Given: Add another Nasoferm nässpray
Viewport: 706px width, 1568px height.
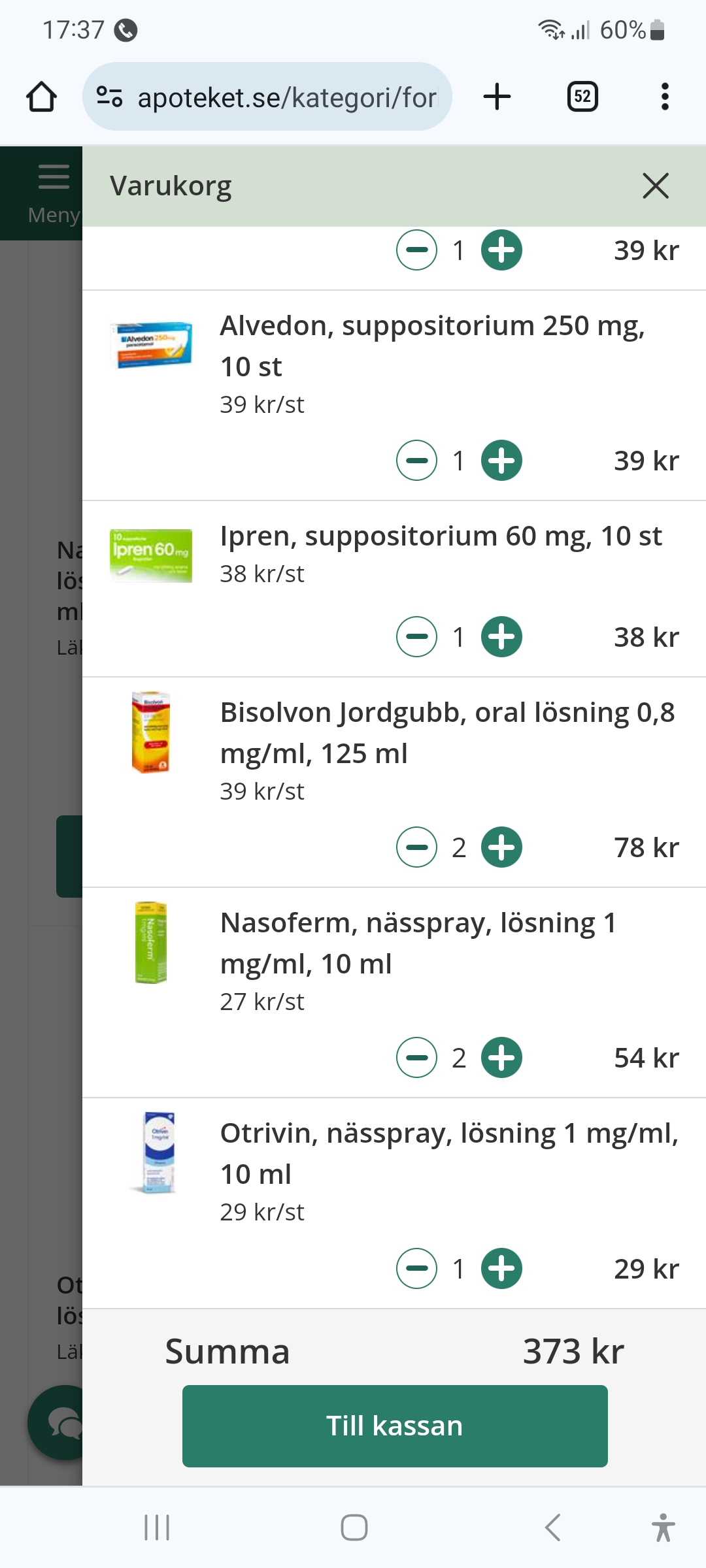Looking at the screenshot, I should click(x=501, y=1058).
